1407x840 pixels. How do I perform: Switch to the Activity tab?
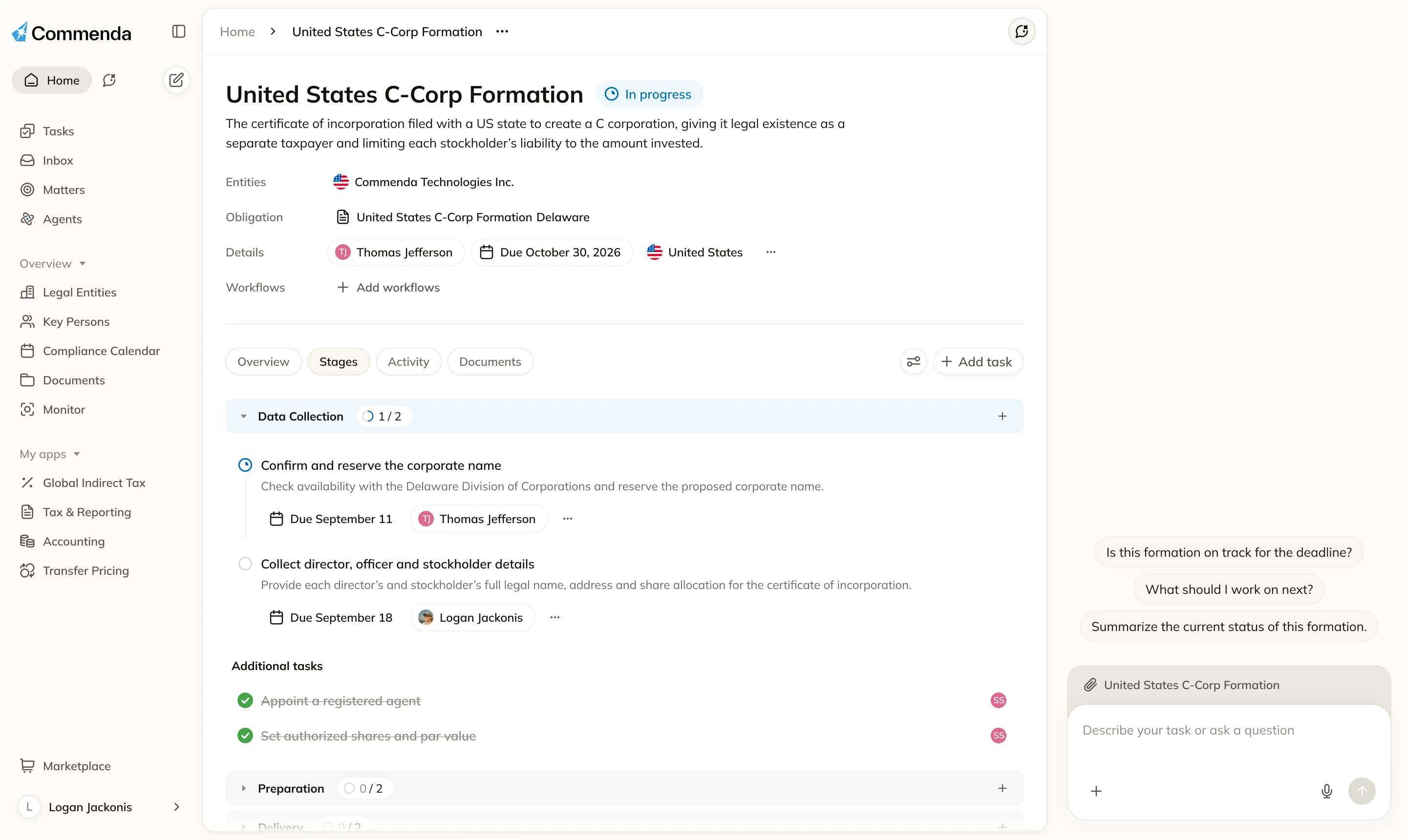408,362
